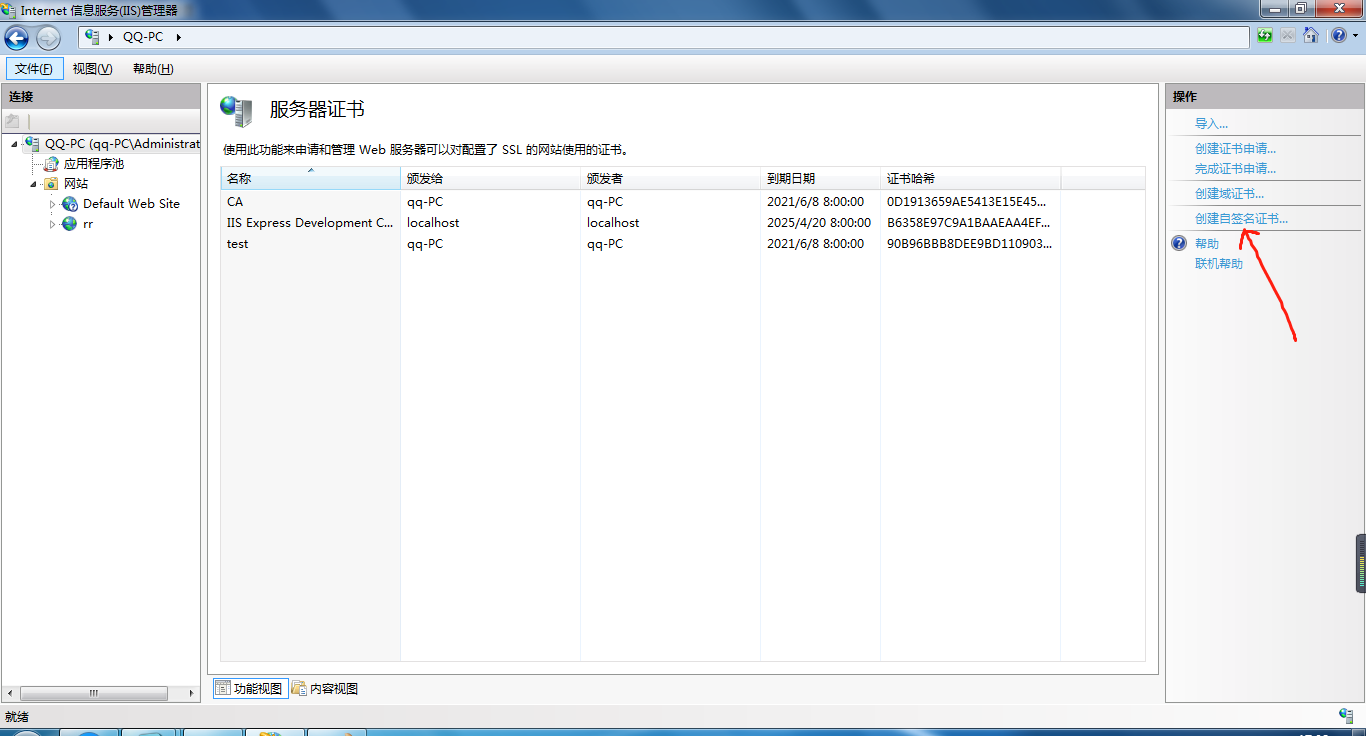The width and height of the screenshot is (1366, 736).
Task: Select the CA certificate row name
Action: point(235,202)
